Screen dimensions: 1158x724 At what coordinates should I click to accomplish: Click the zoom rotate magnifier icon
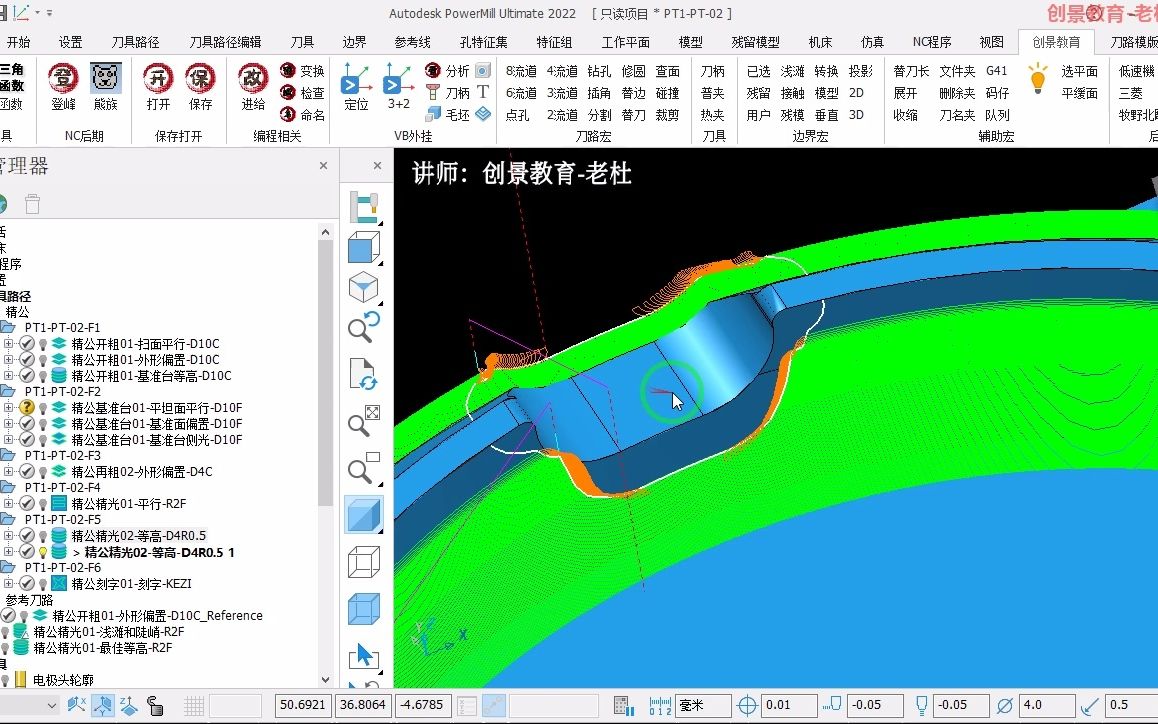pos(363,327)
